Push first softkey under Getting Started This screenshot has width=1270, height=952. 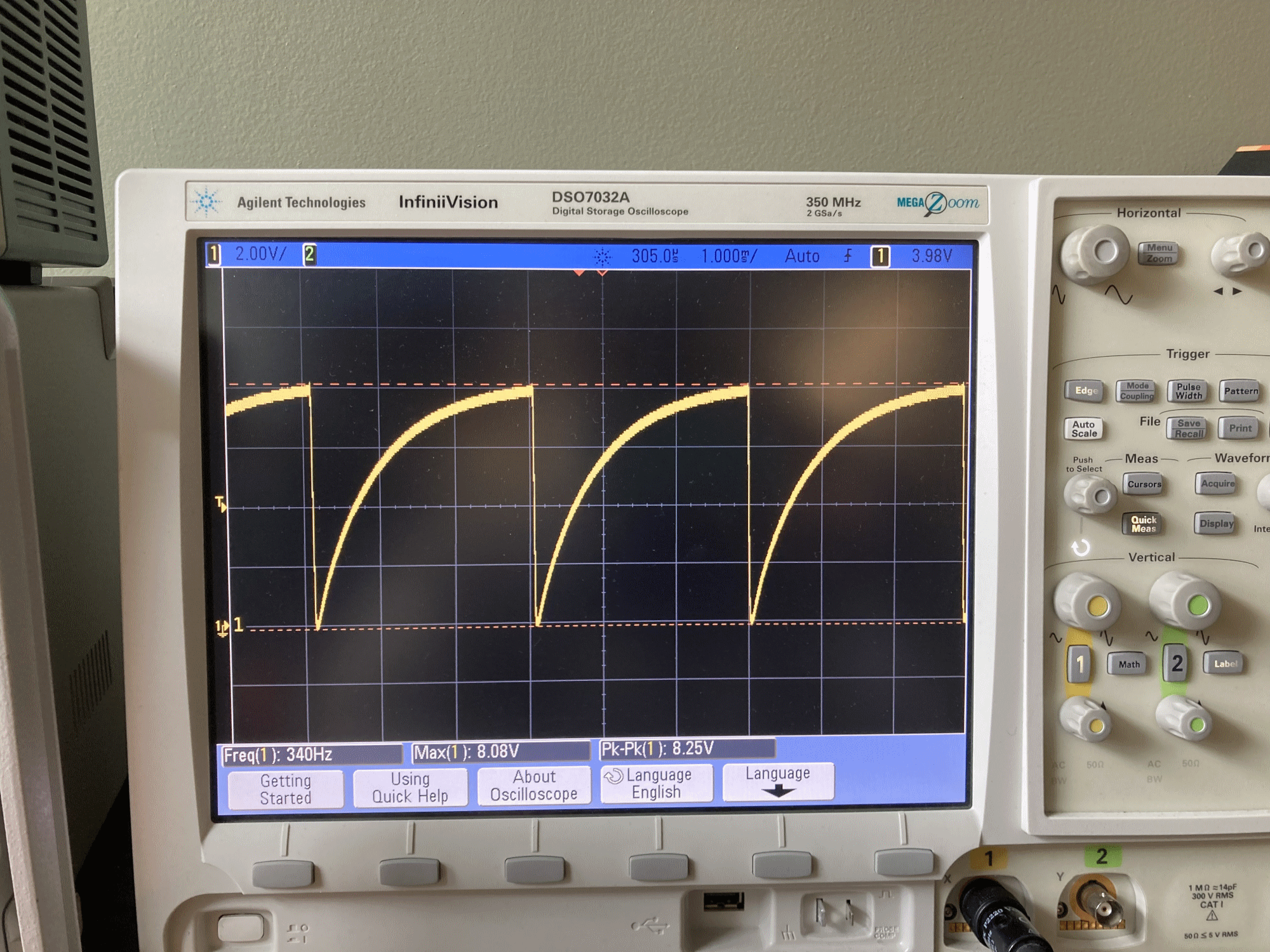click(x=283, y=873)
